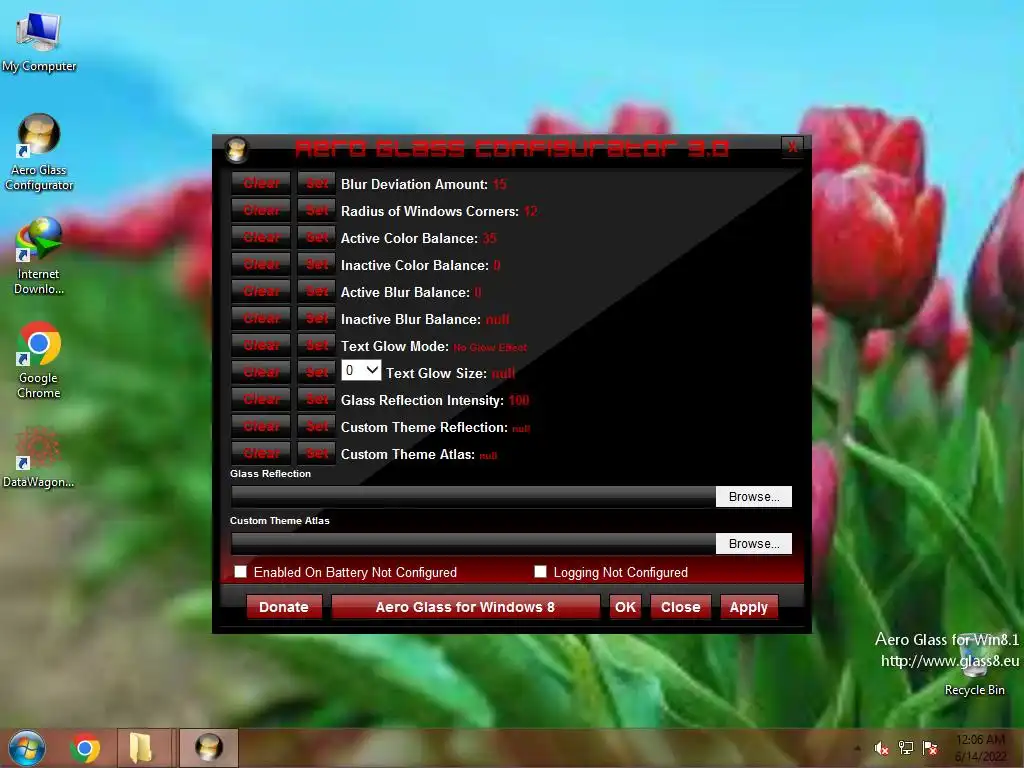Screen dimensions: 1024x768
Task: Select the DataWagon desktop shortcut
Action: (39, 457)
